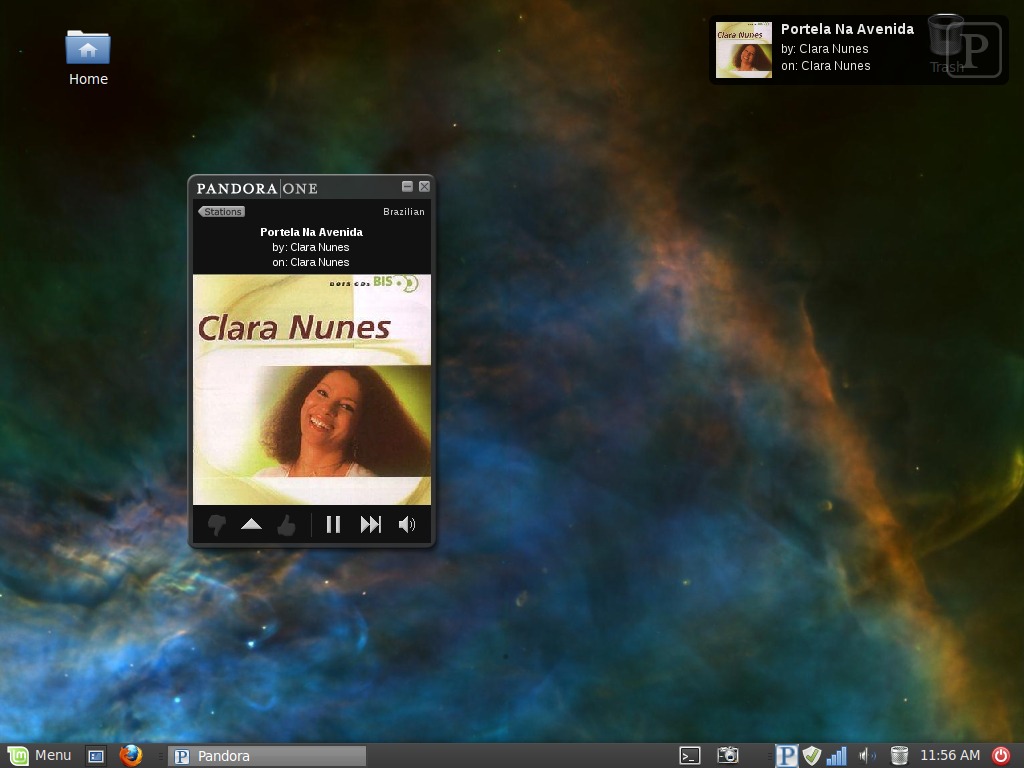Click the red power quit button
The width and height of the screenshot is (1024, 768).
click(1000, 756)
